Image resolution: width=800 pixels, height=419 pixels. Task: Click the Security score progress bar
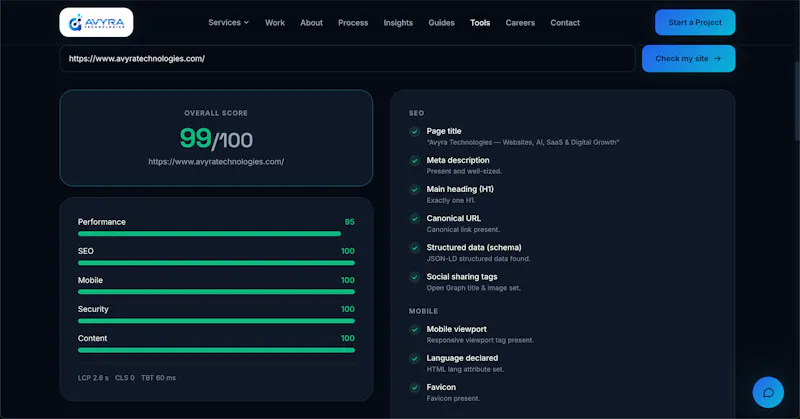(216, 321)
